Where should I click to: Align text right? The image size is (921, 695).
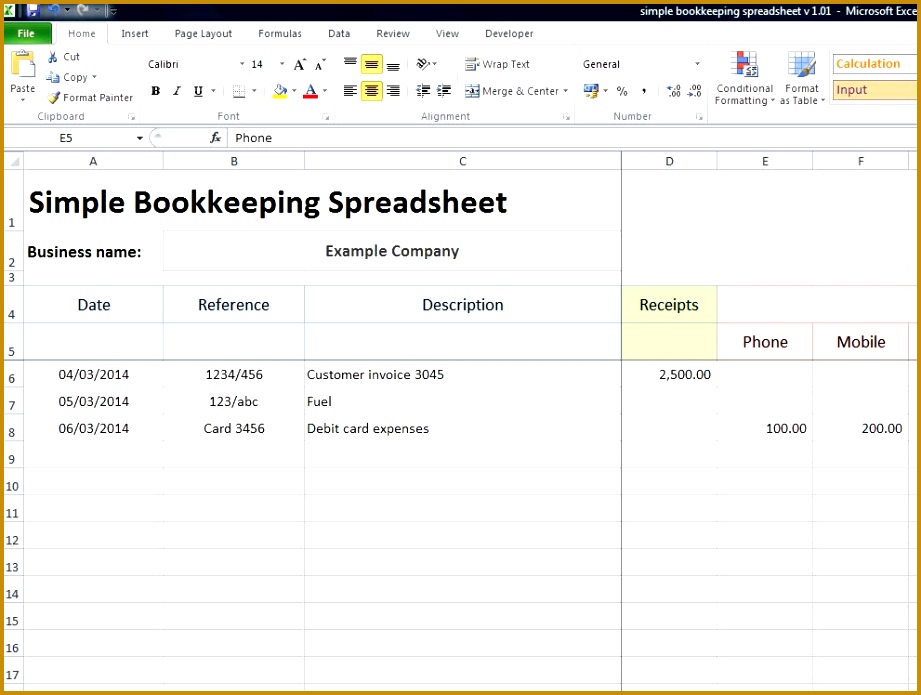tap(393, 91)
